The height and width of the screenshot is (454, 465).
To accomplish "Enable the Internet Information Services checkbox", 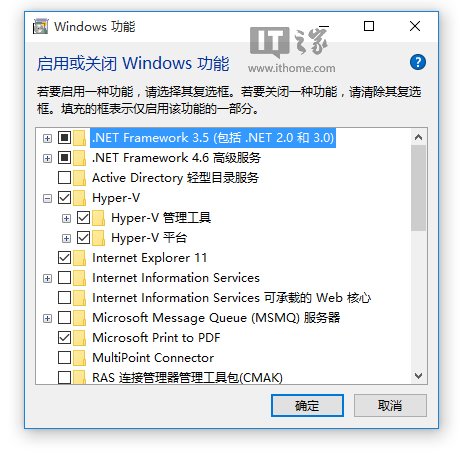I will pyautogui.click(x=64, y=278).
